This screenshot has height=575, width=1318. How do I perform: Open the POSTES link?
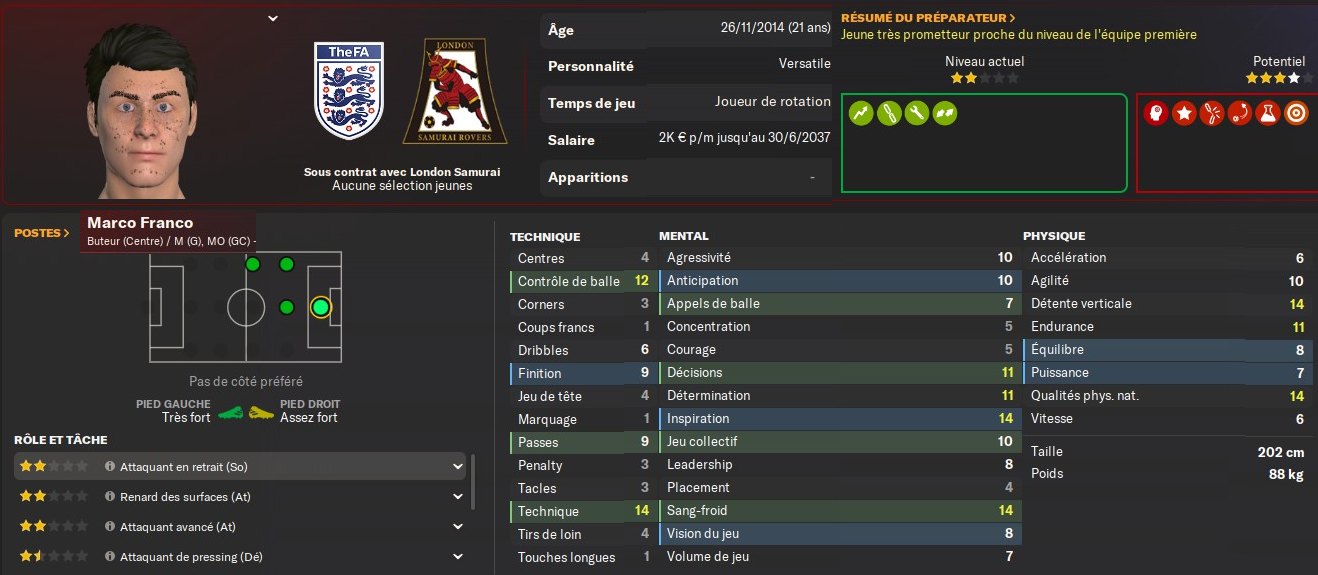[x=42, y=233]
